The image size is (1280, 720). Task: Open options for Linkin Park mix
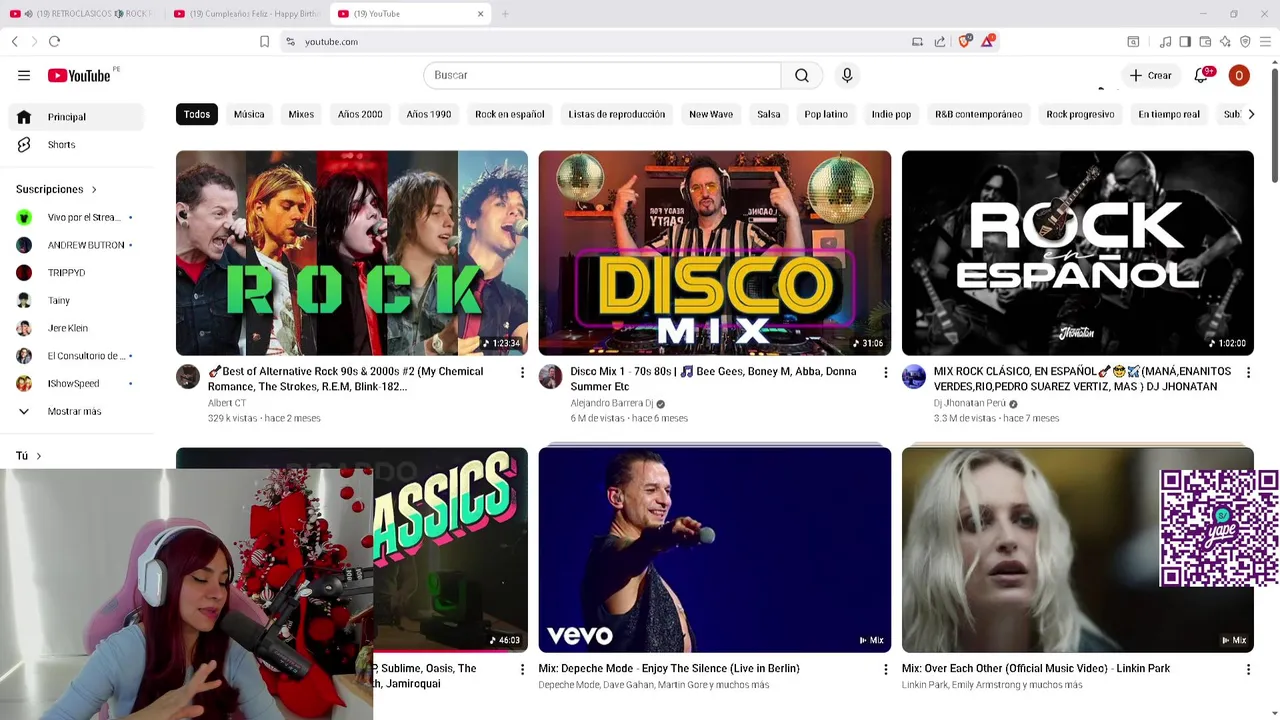(1248, 669)
